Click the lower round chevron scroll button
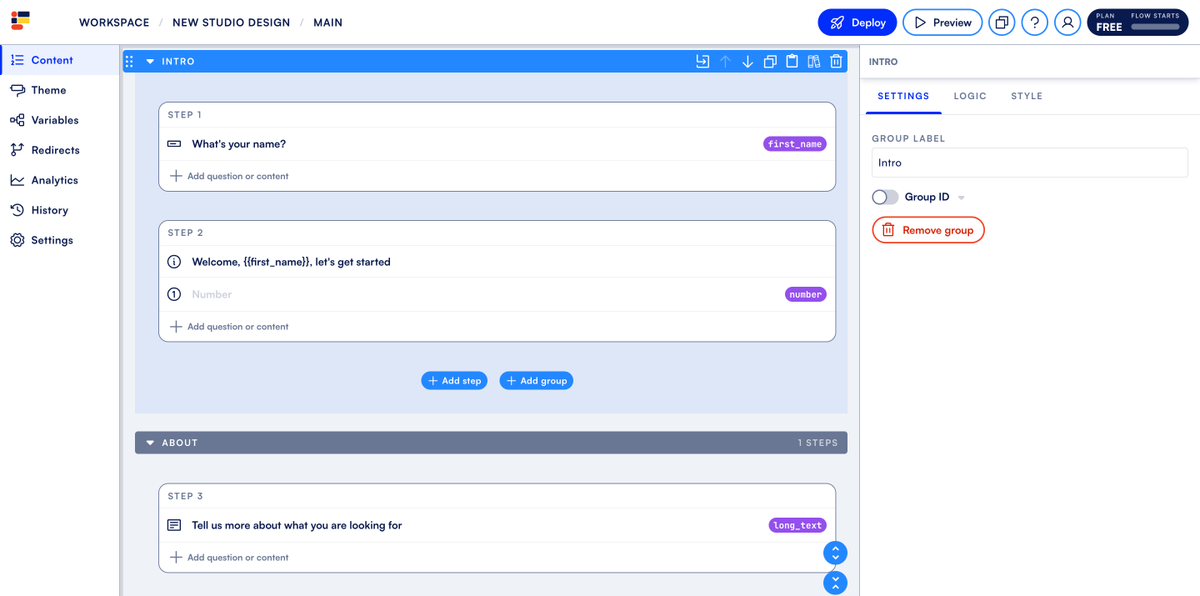 pyautogui.click(x=835, y=583)
